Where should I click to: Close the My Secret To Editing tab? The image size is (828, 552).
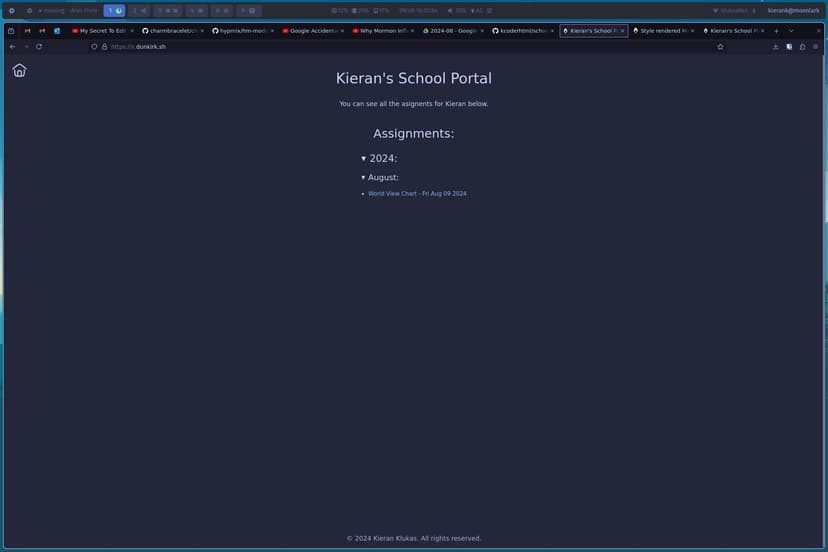tap(132, 31)
